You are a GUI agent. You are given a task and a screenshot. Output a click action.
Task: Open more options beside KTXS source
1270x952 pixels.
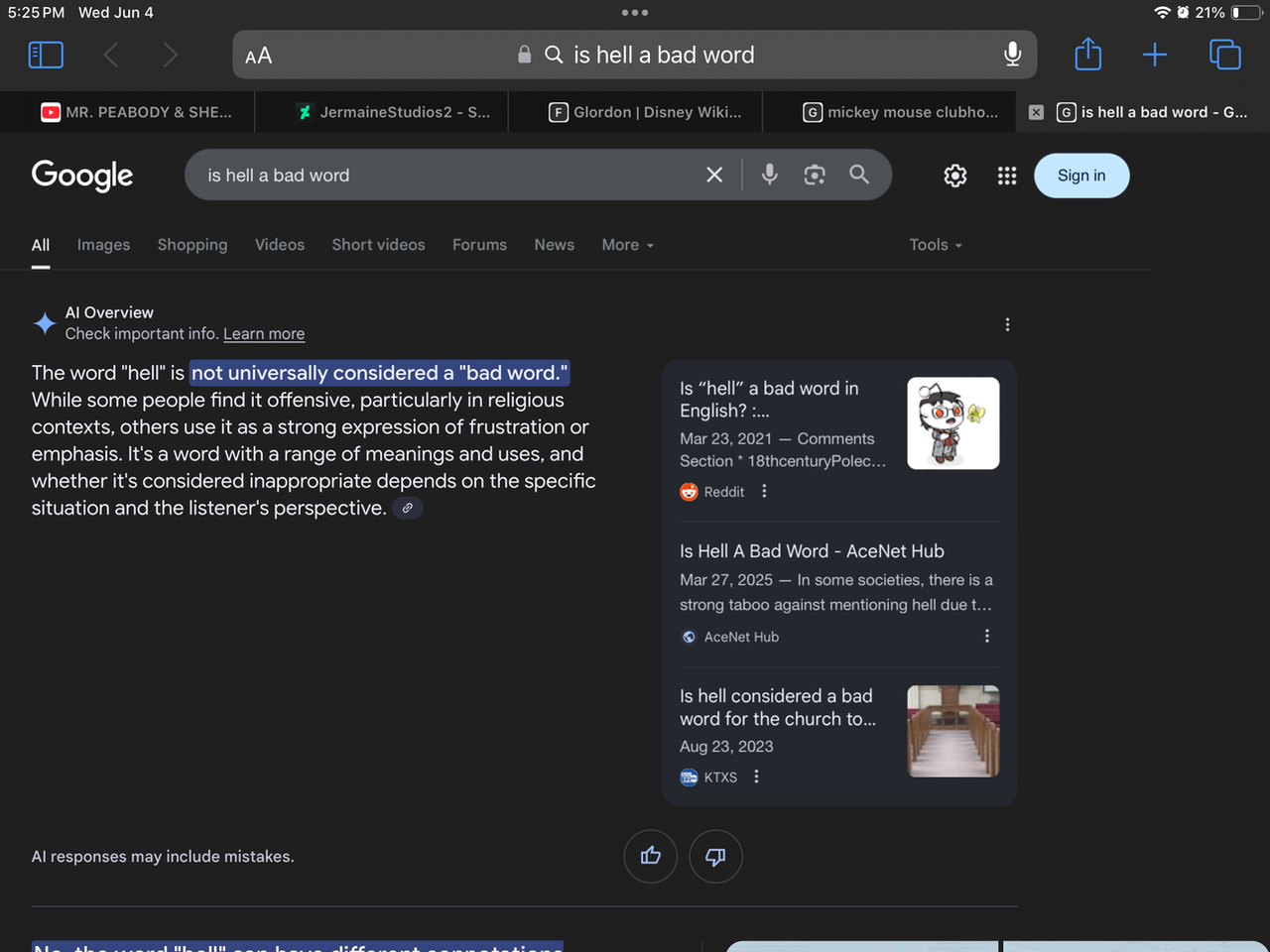(x=756, y=776)
